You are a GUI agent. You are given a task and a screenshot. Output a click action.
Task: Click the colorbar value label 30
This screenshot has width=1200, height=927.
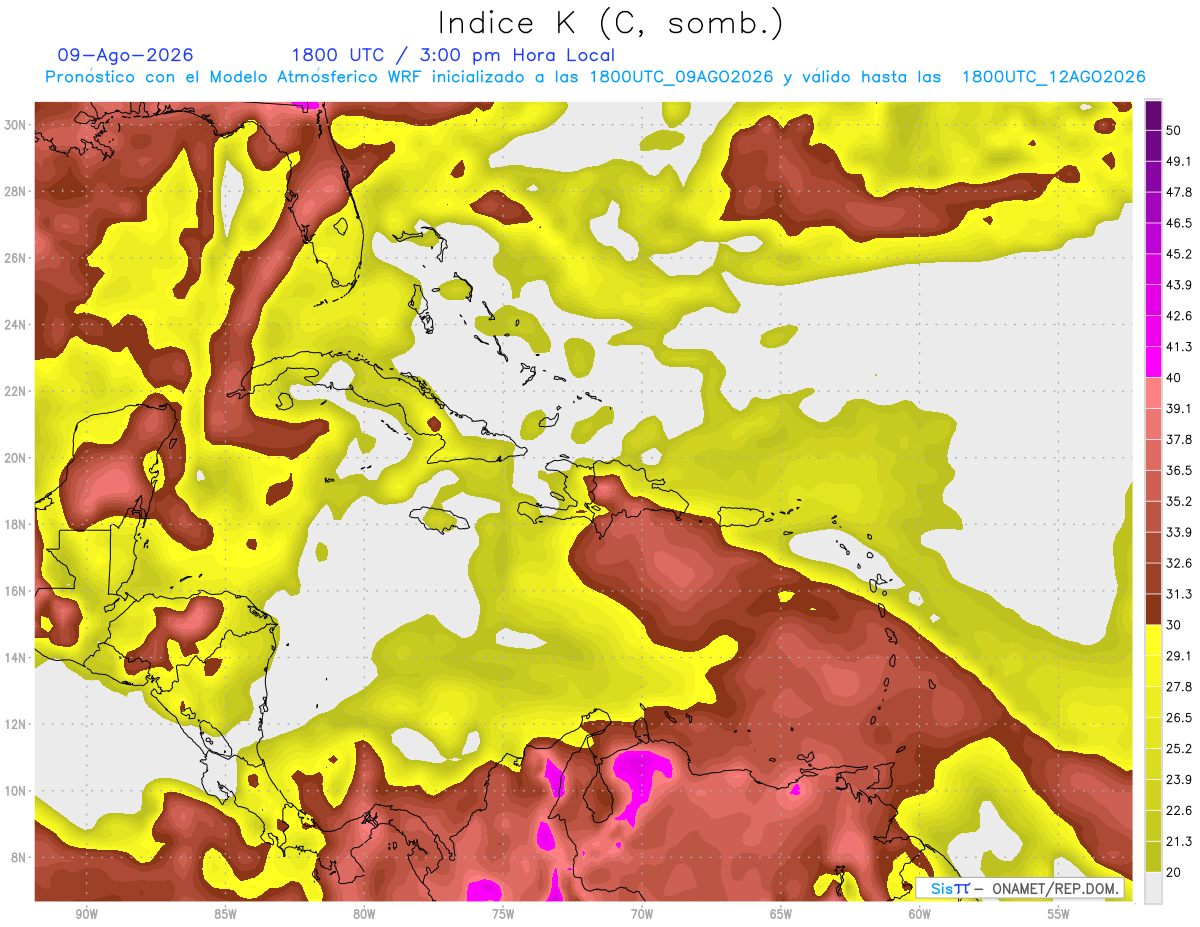pos(1174,625)
